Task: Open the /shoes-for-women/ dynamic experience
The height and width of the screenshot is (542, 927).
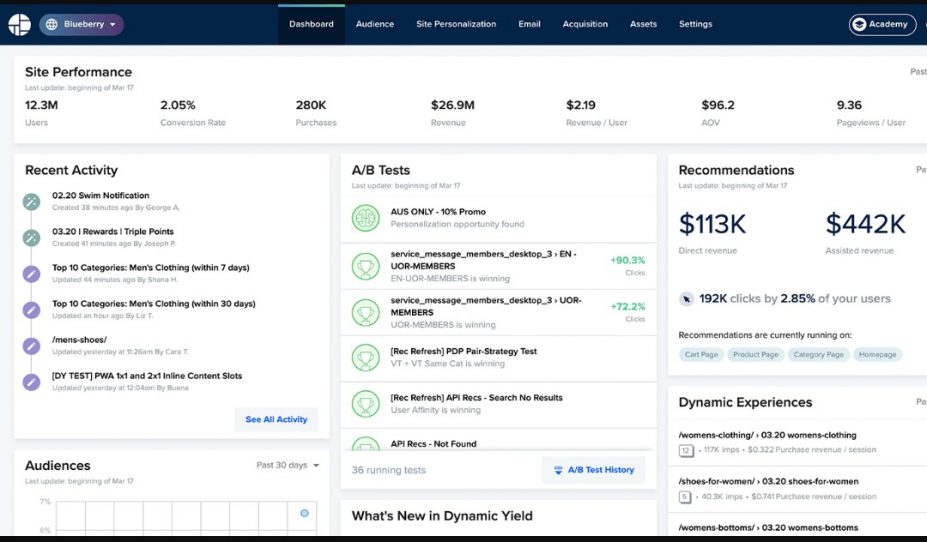Action: pos(768,481)
